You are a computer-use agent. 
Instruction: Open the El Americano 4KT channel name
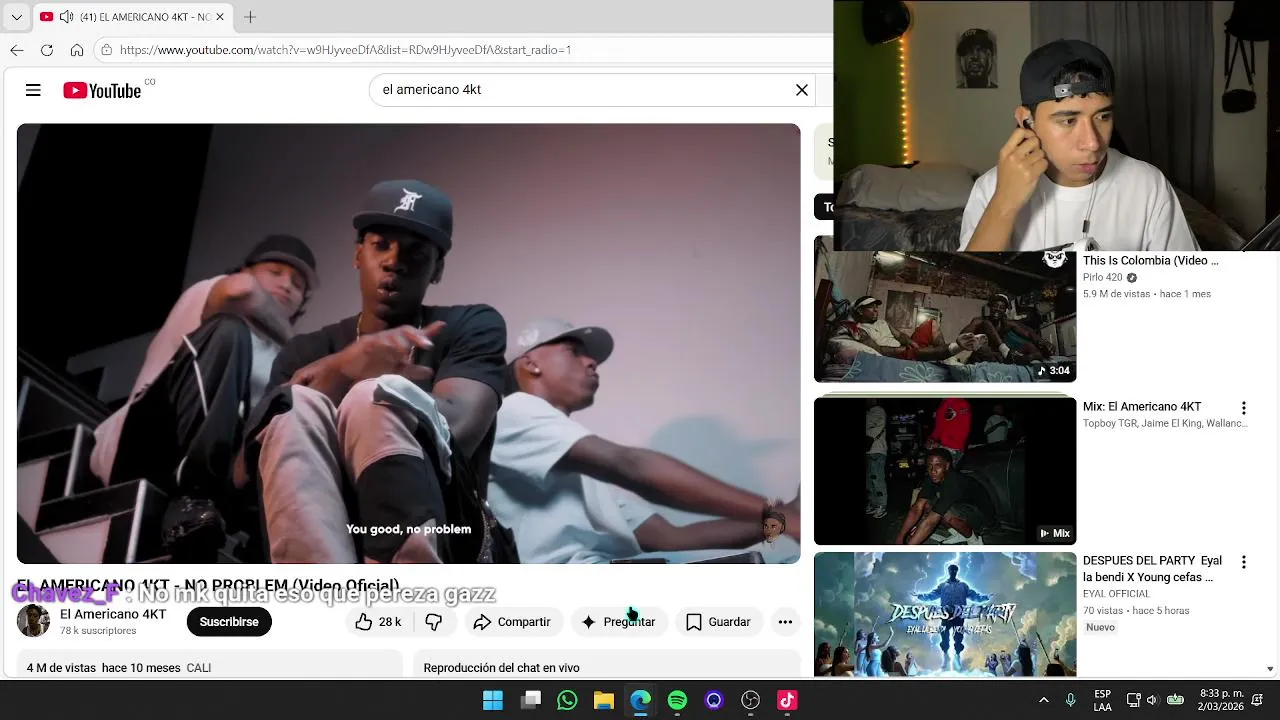coord(113,614)
